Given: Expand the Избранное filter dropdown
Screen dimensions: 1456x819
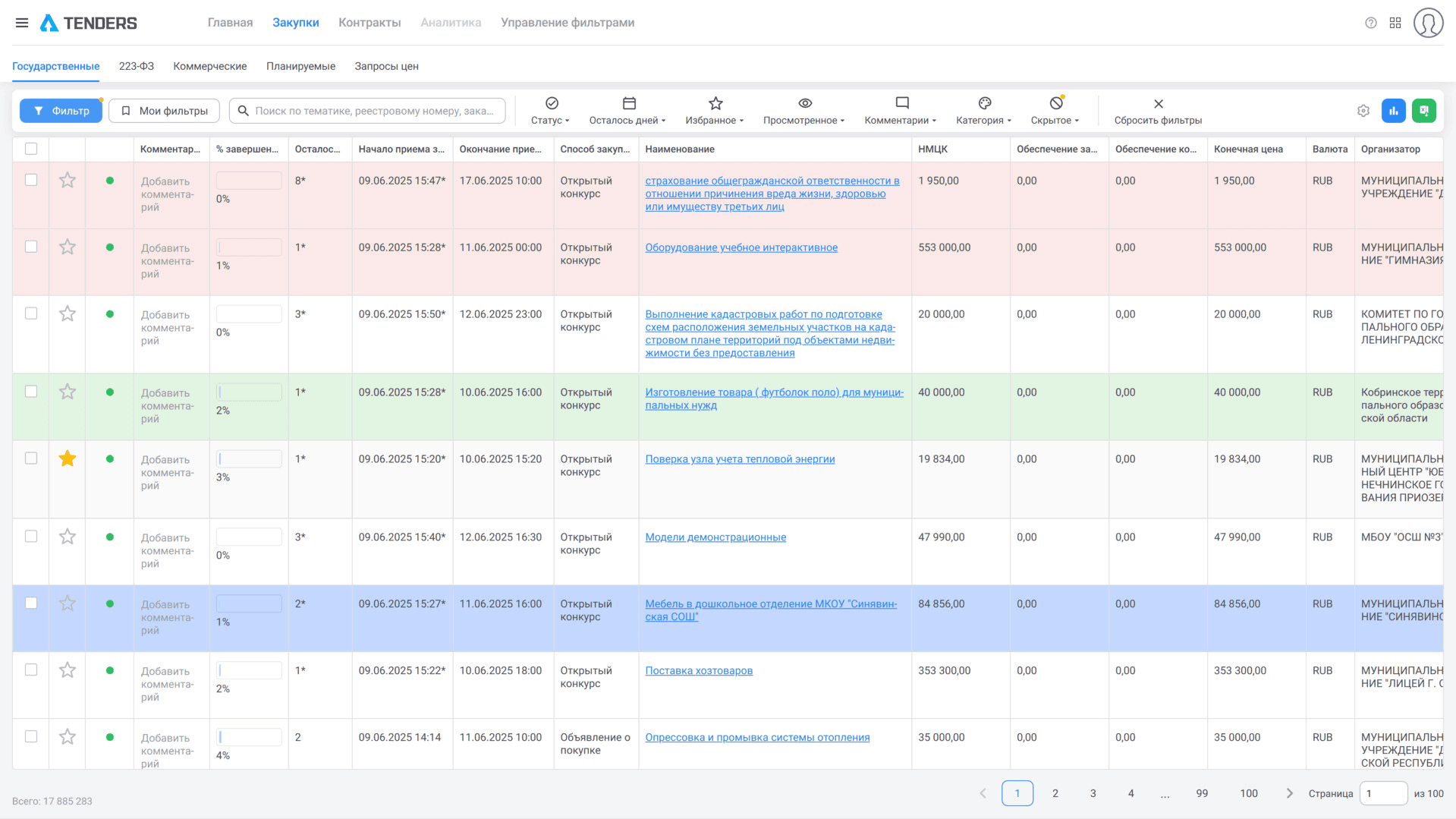Looking at the screenshot, I should [x=715, y=111].
